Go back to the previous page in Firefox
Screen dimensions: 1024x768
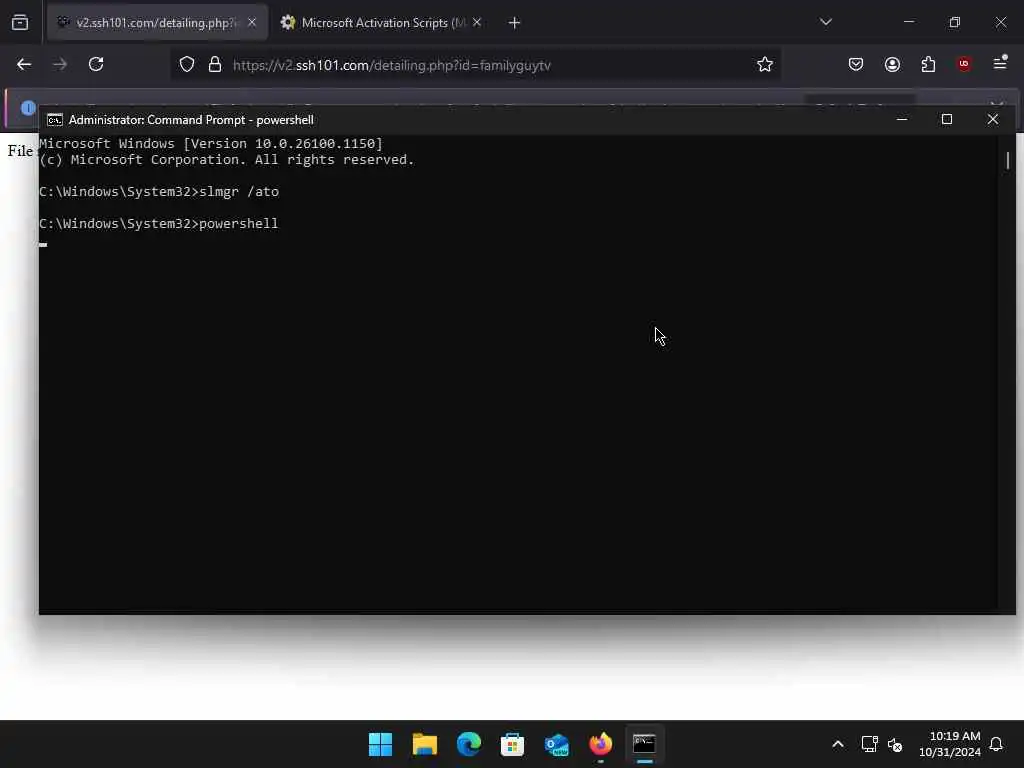[24, 64]
